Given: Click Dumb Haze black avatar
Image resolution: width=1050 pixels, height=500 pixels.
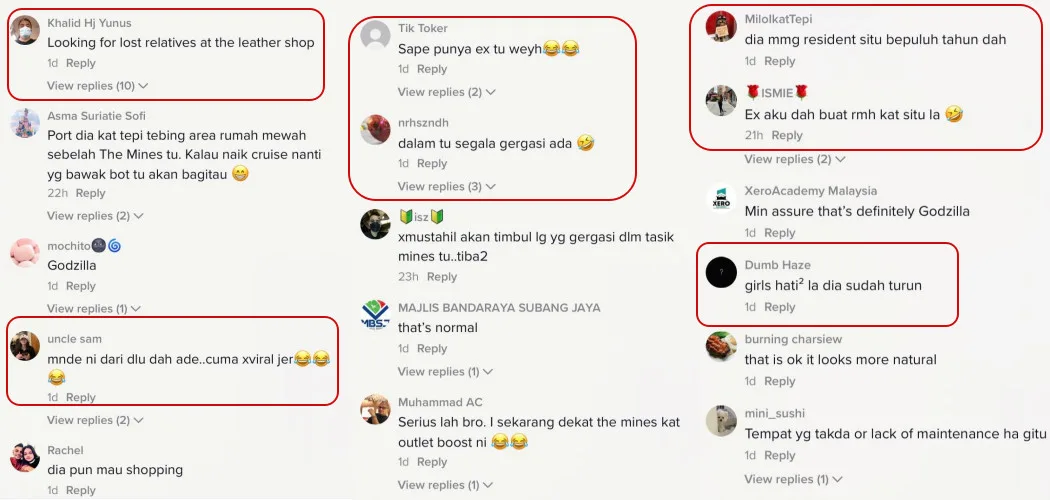Looking at the screenshot, I should tap(721, 272).
